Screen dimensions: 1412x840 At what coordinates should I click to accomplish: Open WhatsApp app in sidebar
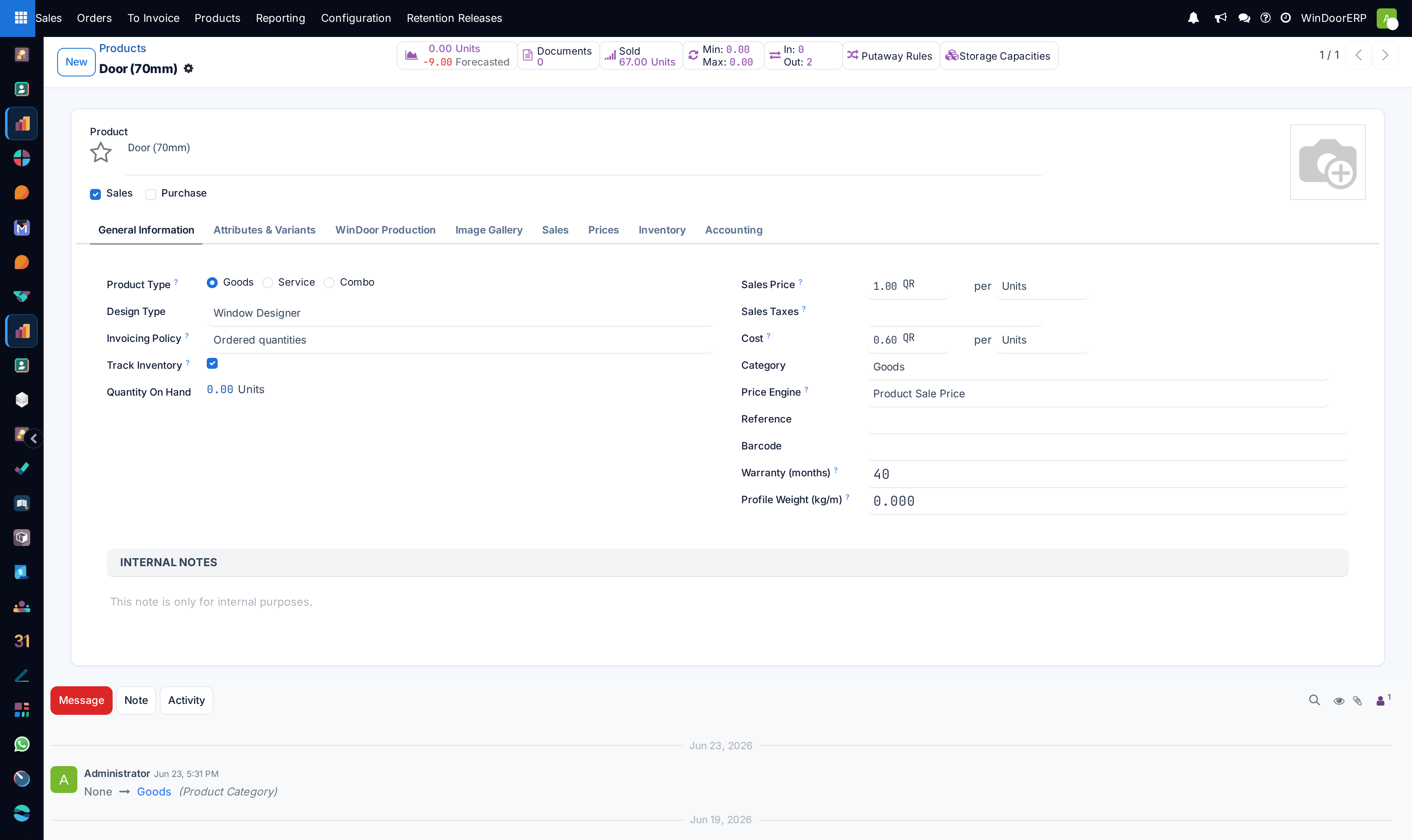(21, 744)
